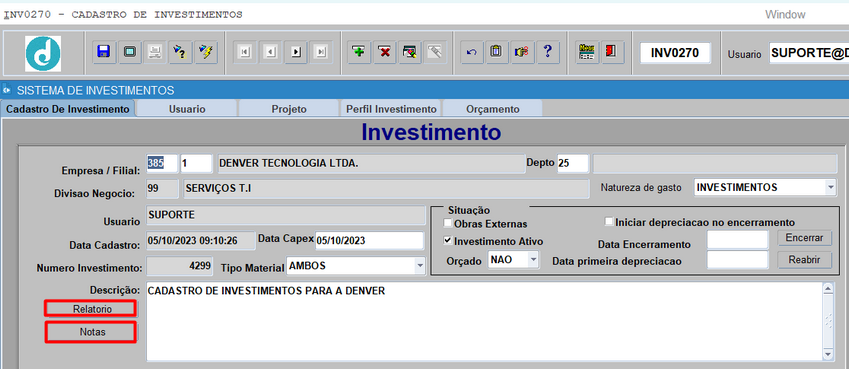
Task: Delete record using the red X icon
Action: (384, 52)
